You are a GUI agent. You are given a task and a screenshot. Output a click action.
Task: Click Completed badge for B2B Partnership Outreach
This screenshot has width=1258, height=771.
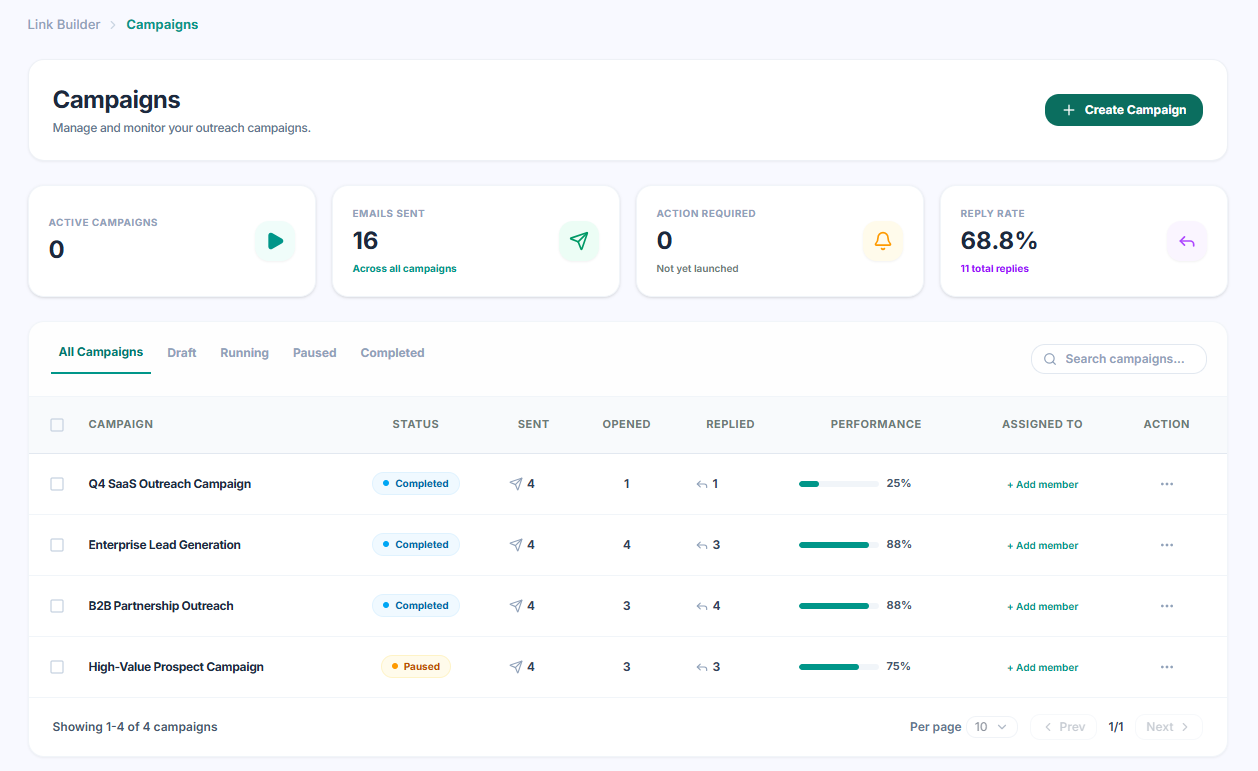click(416, 606)
